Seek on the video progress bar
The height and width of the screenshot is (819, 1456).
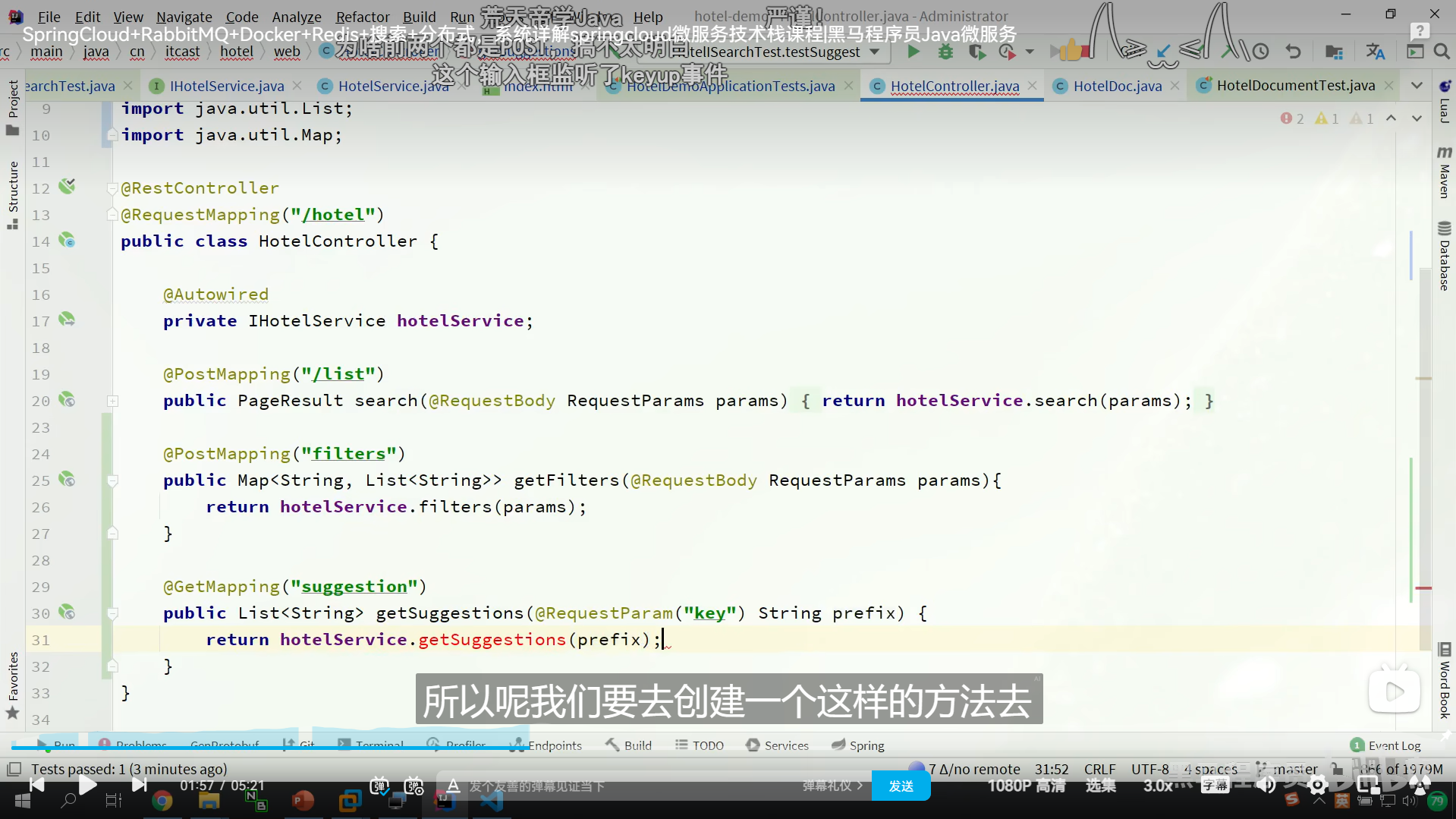tap(728, 748)
